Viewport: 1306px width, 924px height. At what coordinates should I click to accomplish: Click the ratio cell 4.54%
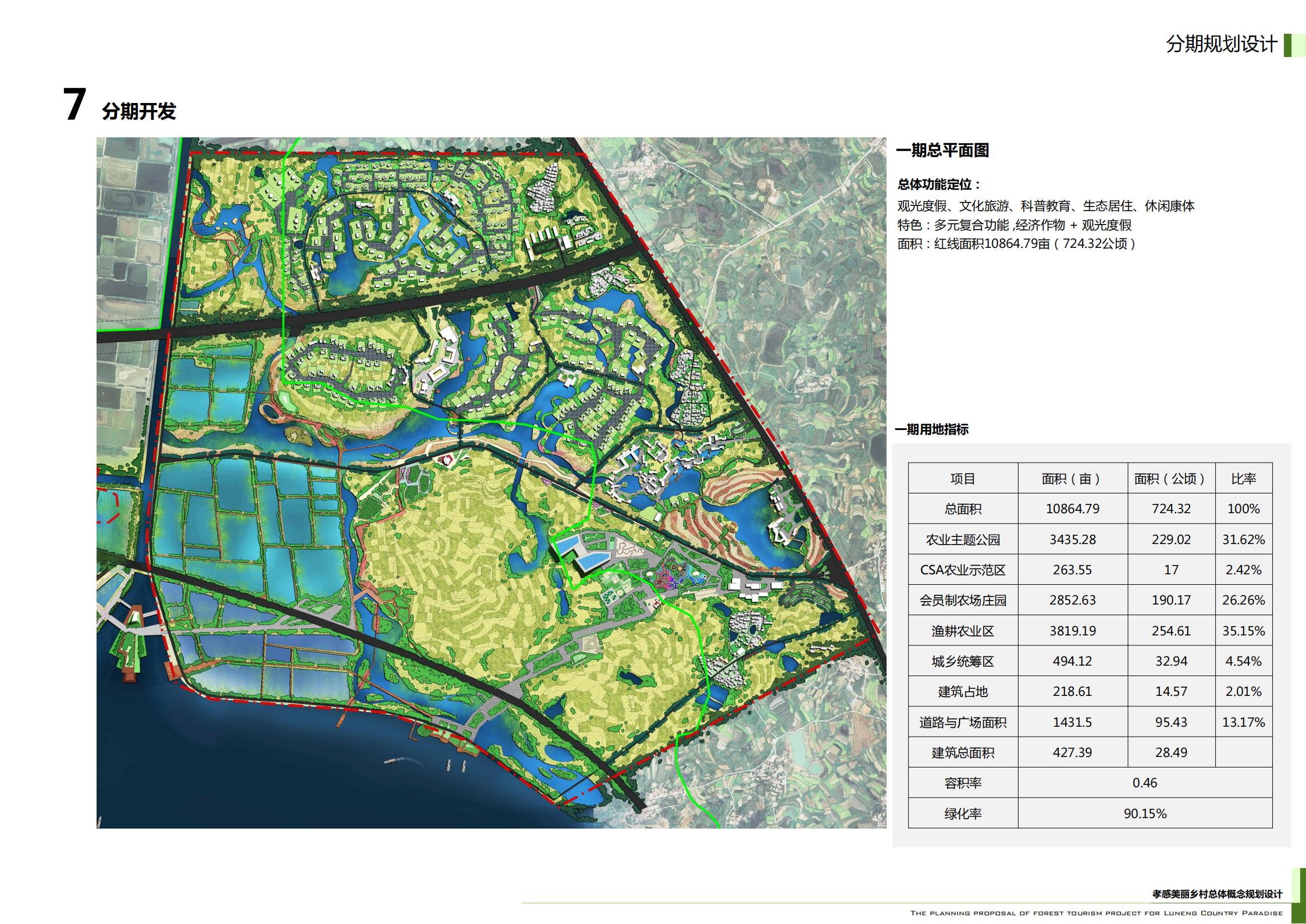coord(1243,662)
